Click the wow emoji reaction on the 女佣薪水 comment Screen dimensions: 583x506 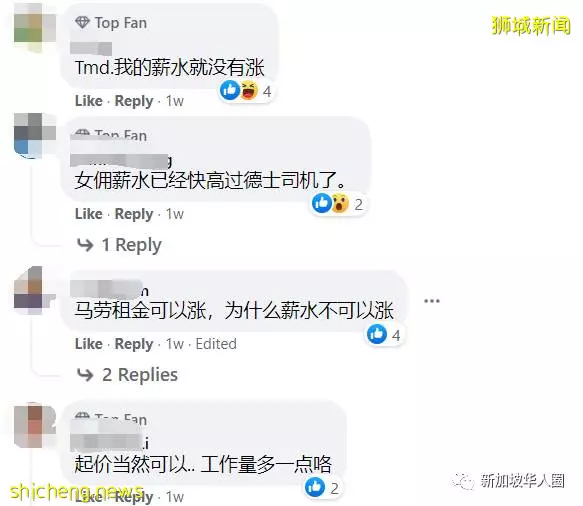pos(340,203)
